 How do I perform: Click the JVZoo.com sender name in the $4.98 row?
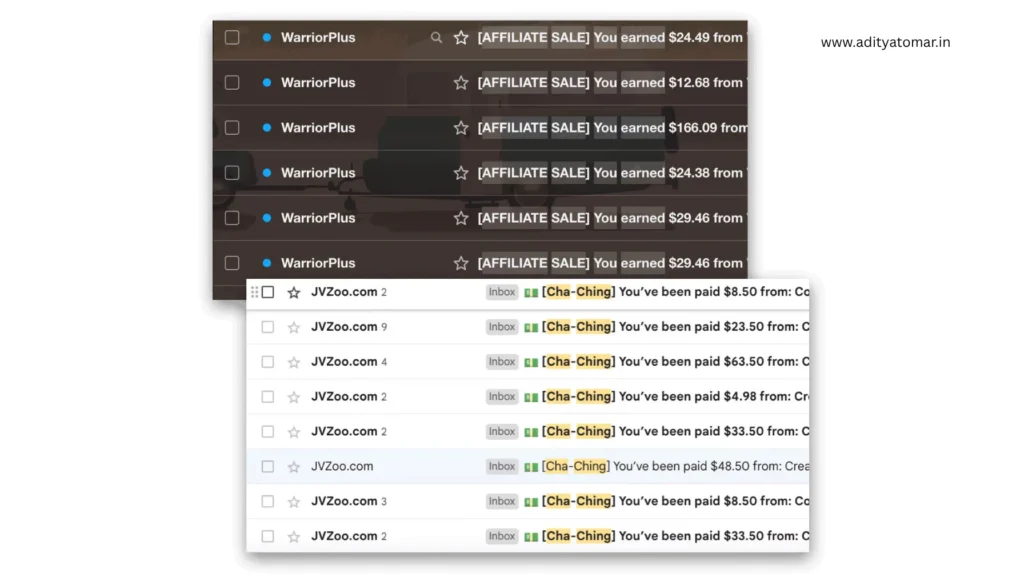(x=344, y=396)
